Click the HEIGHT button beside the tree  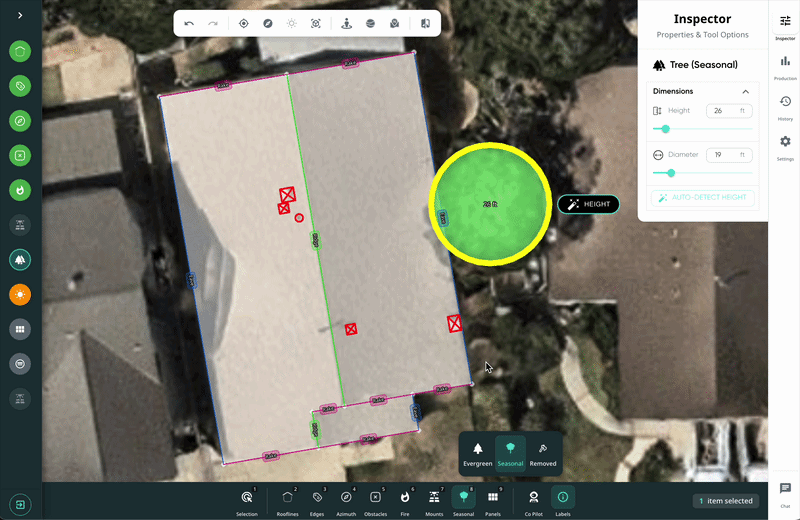pyautogui.click(x=589, y=204)
